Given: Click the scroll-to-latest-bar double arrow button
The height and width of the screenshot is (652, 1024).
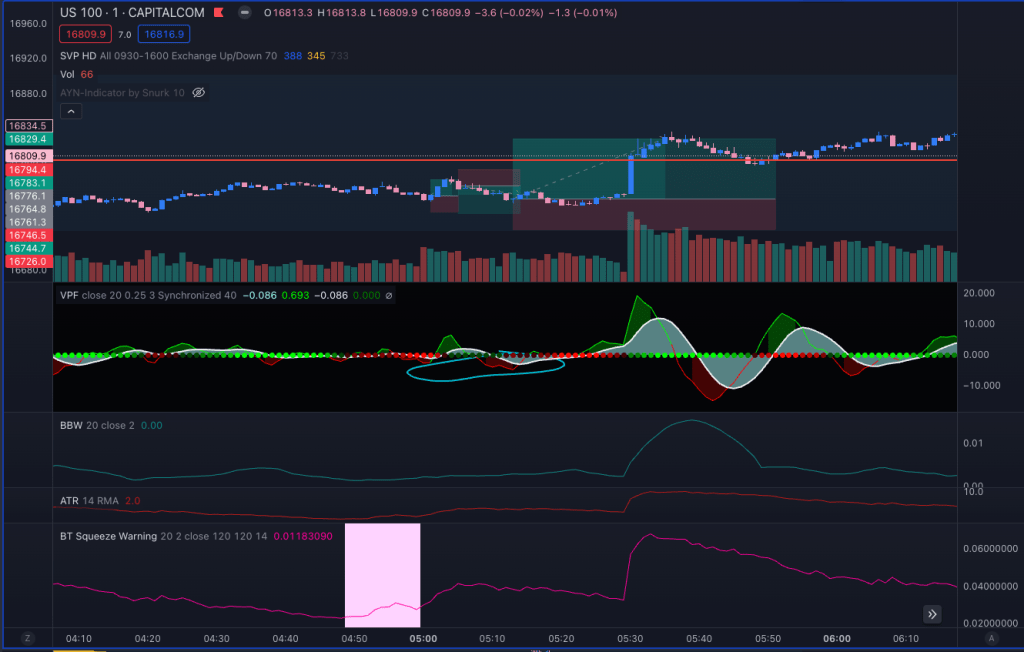Looking at the screenshot, I should [932, 614].
